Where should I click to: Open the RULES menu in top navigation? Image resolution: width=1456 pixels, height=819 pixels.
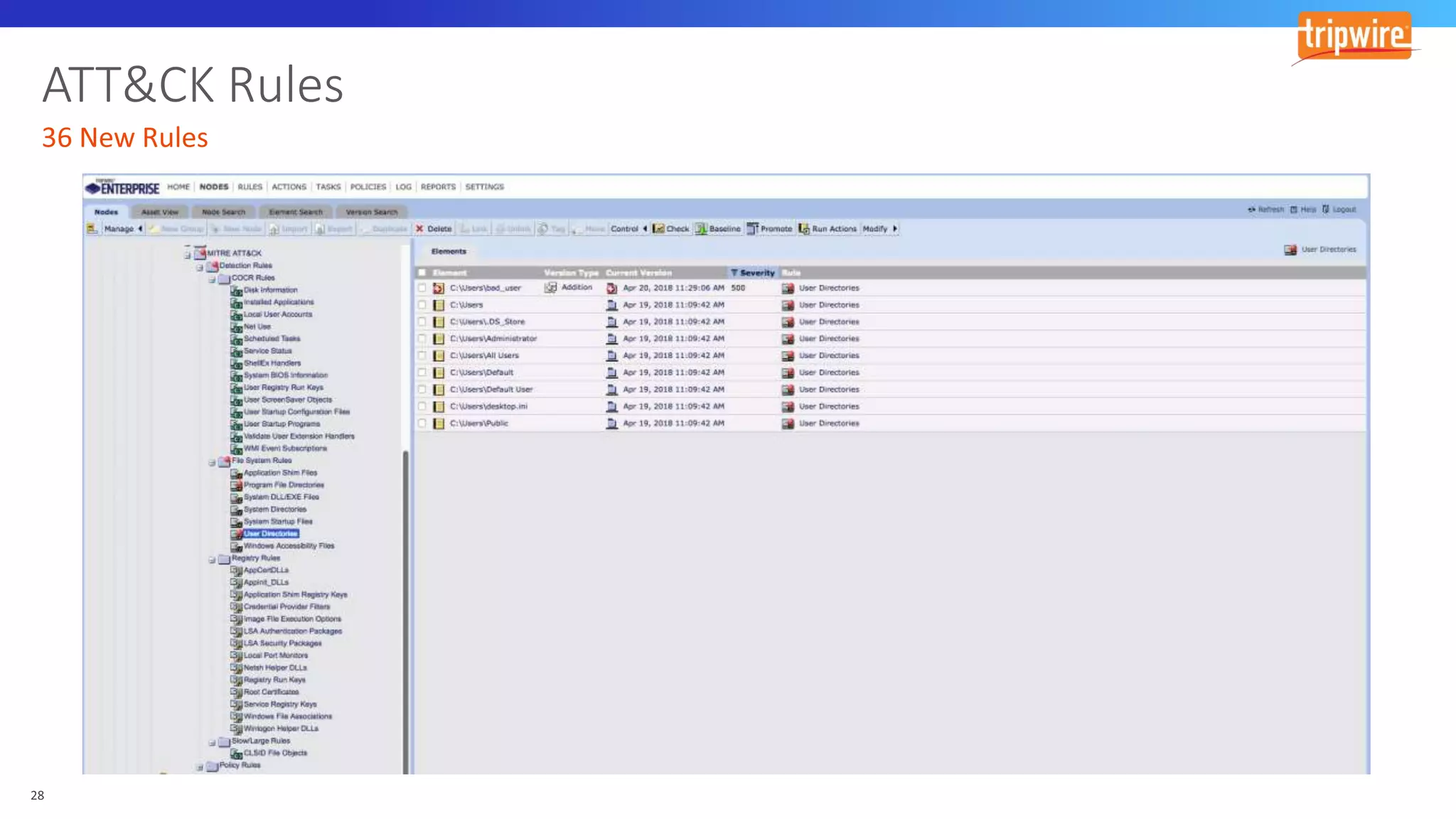point(250,187)
